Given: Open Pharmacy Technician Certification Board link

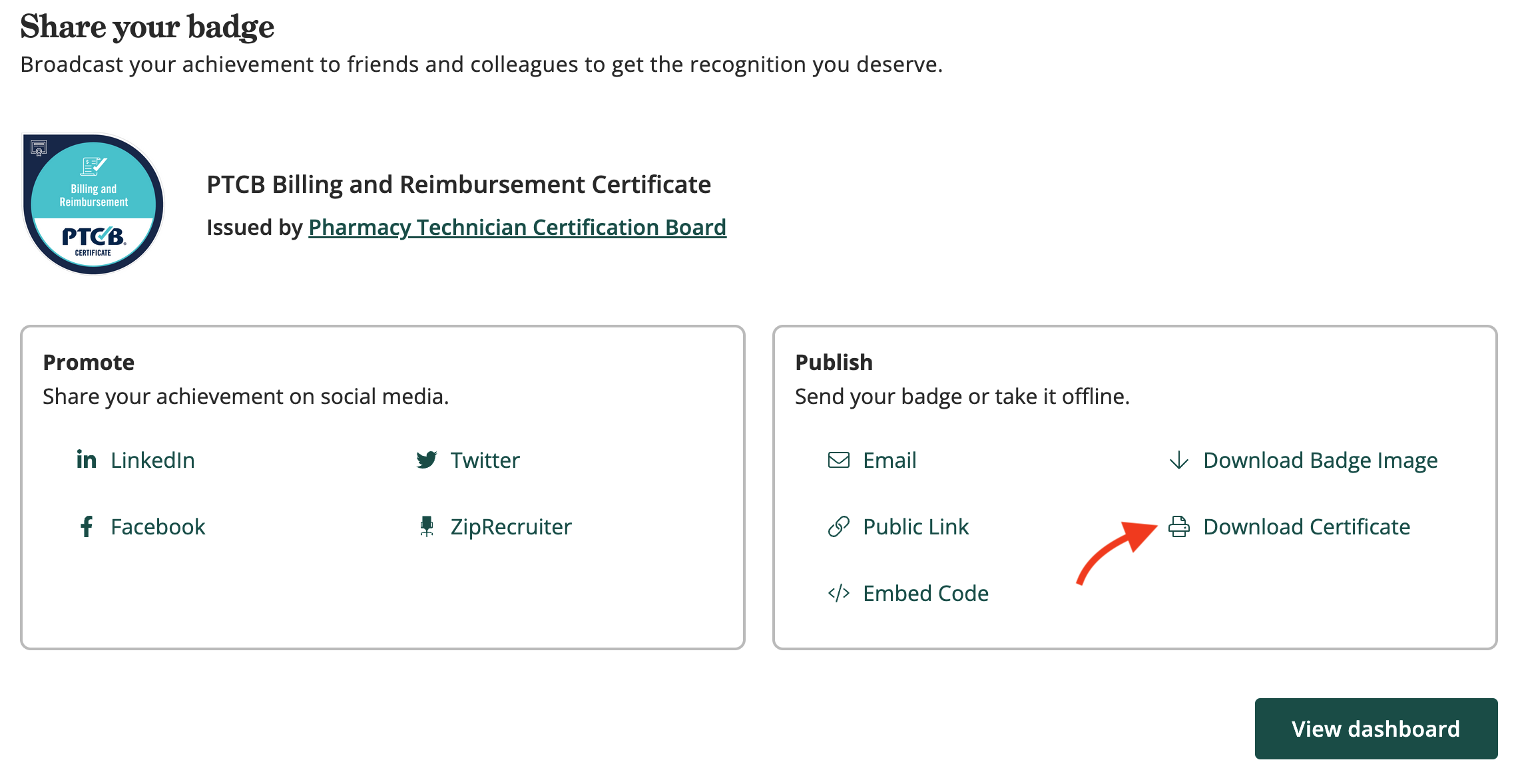Looking at the screenshot, I should point(517,227).
